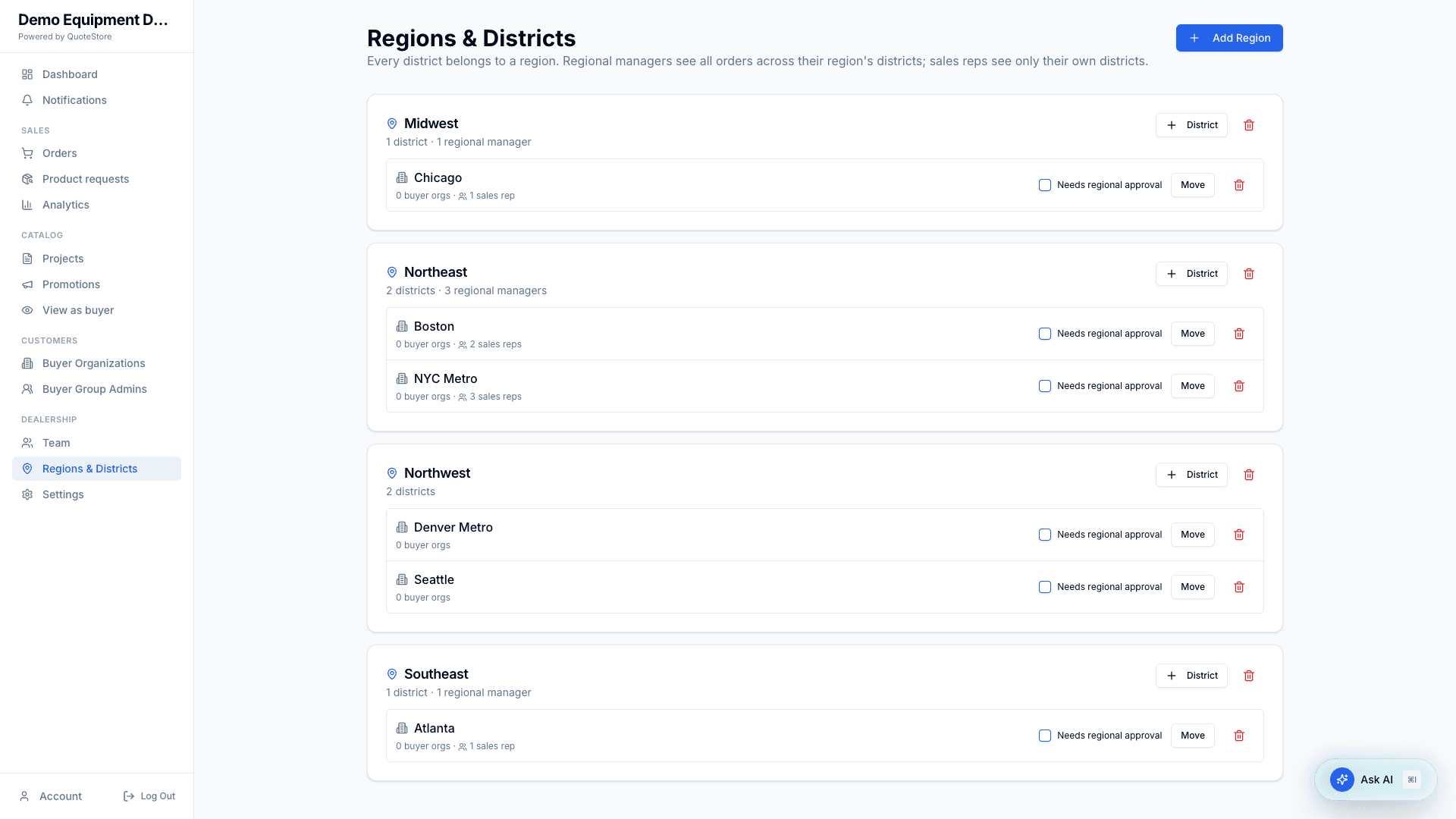Remove the Southeast region using trash icon

[x=1249, y=676]
